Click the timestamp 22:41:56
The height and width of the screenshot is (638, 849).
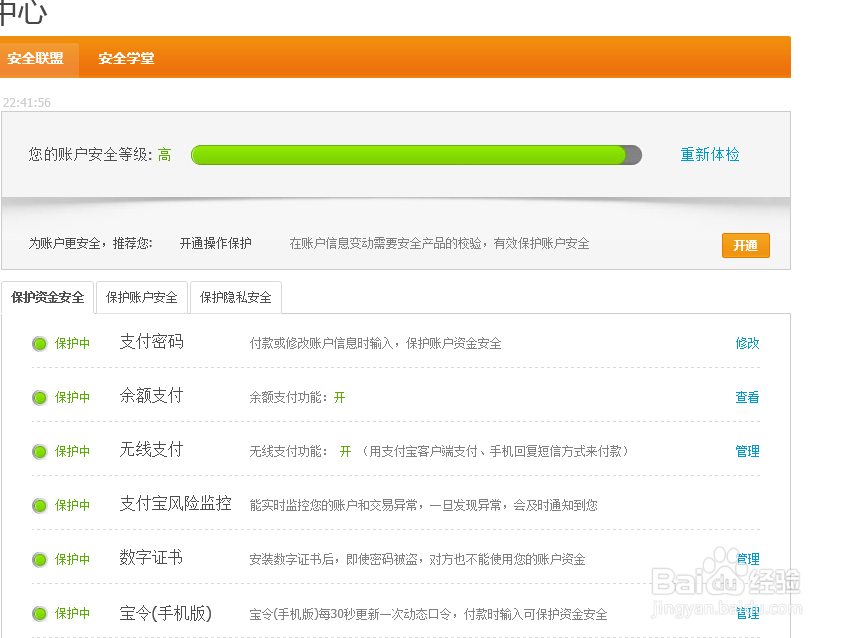pos(27,102)
